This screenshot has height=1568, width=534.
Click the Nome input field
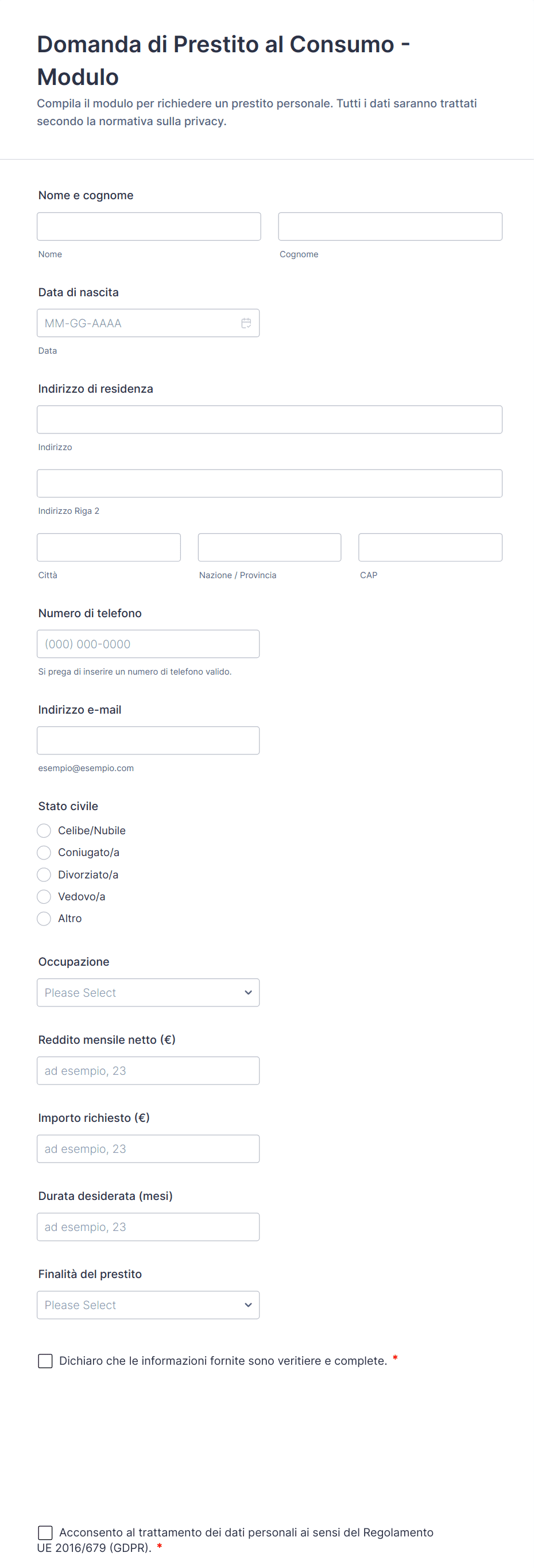coord(149,226)
